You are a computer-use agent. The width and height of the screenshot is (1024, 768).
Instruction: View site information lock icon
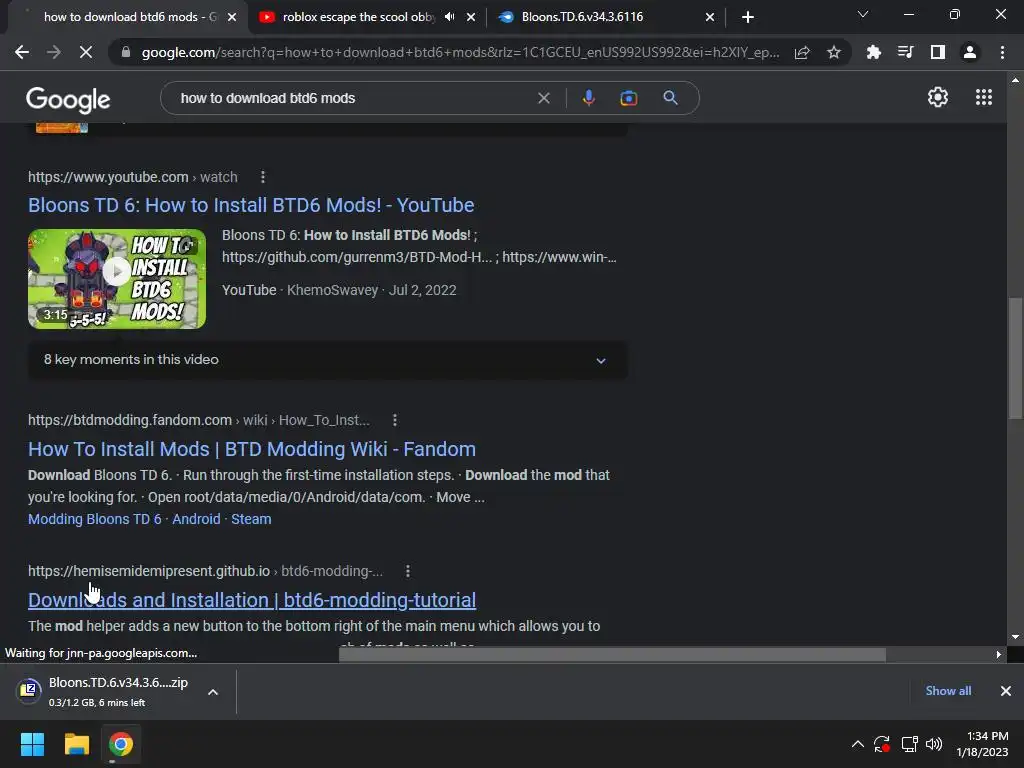126,52
